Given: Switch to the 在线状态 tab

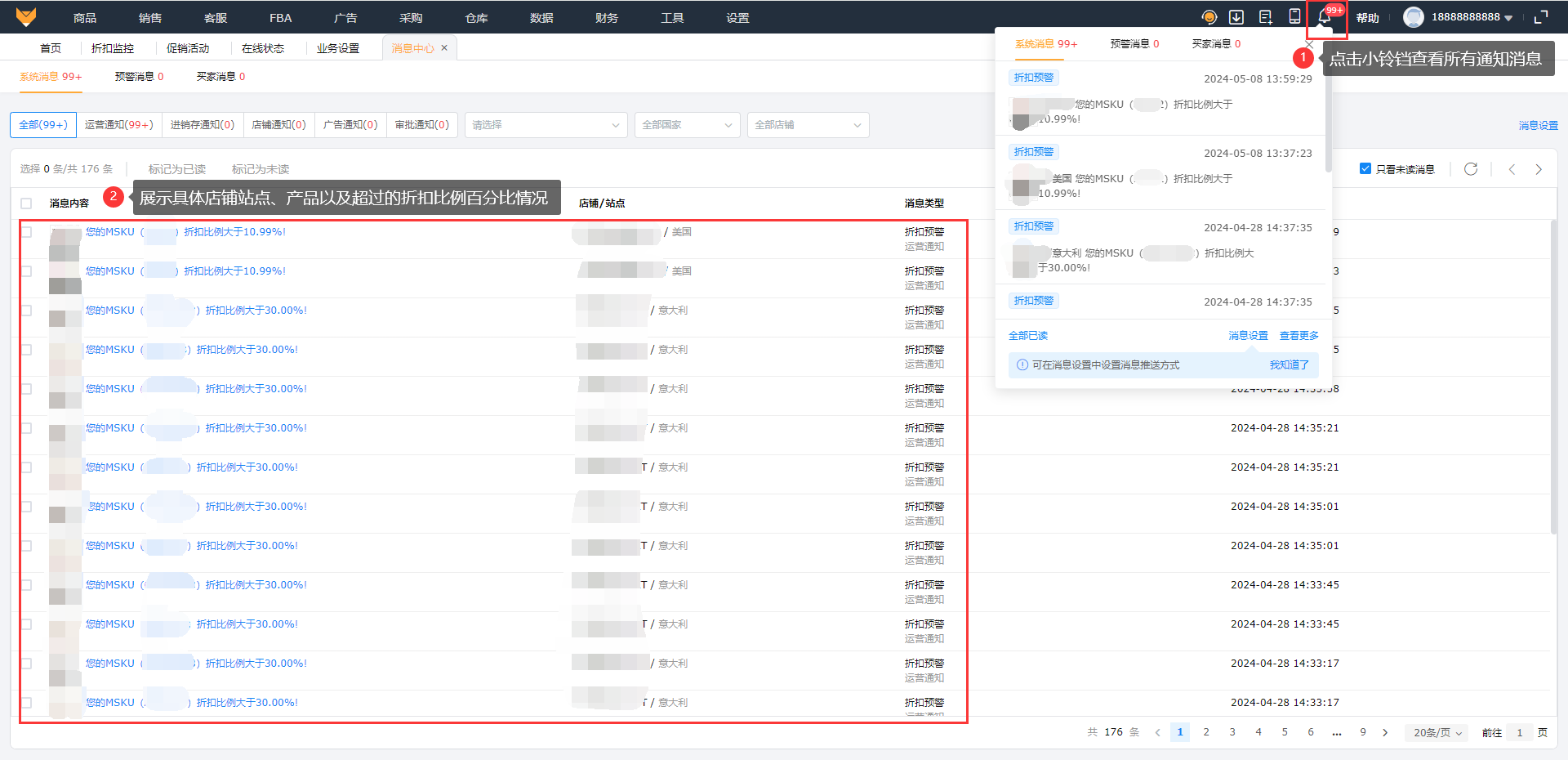Looking at the screenshot, I should coord(263,48).
